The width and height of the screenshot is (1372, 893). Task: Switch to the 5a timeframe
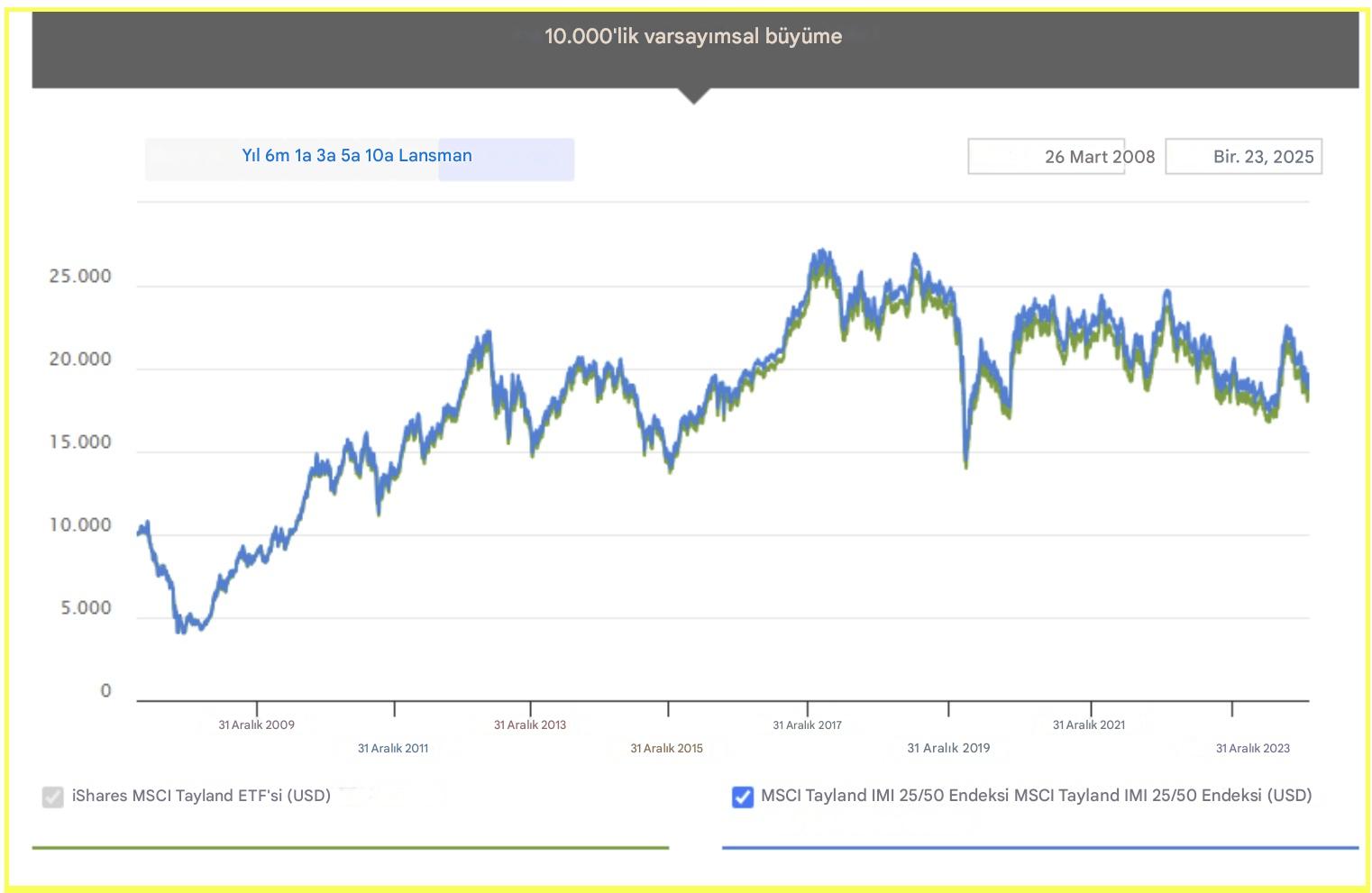(348, 156)
